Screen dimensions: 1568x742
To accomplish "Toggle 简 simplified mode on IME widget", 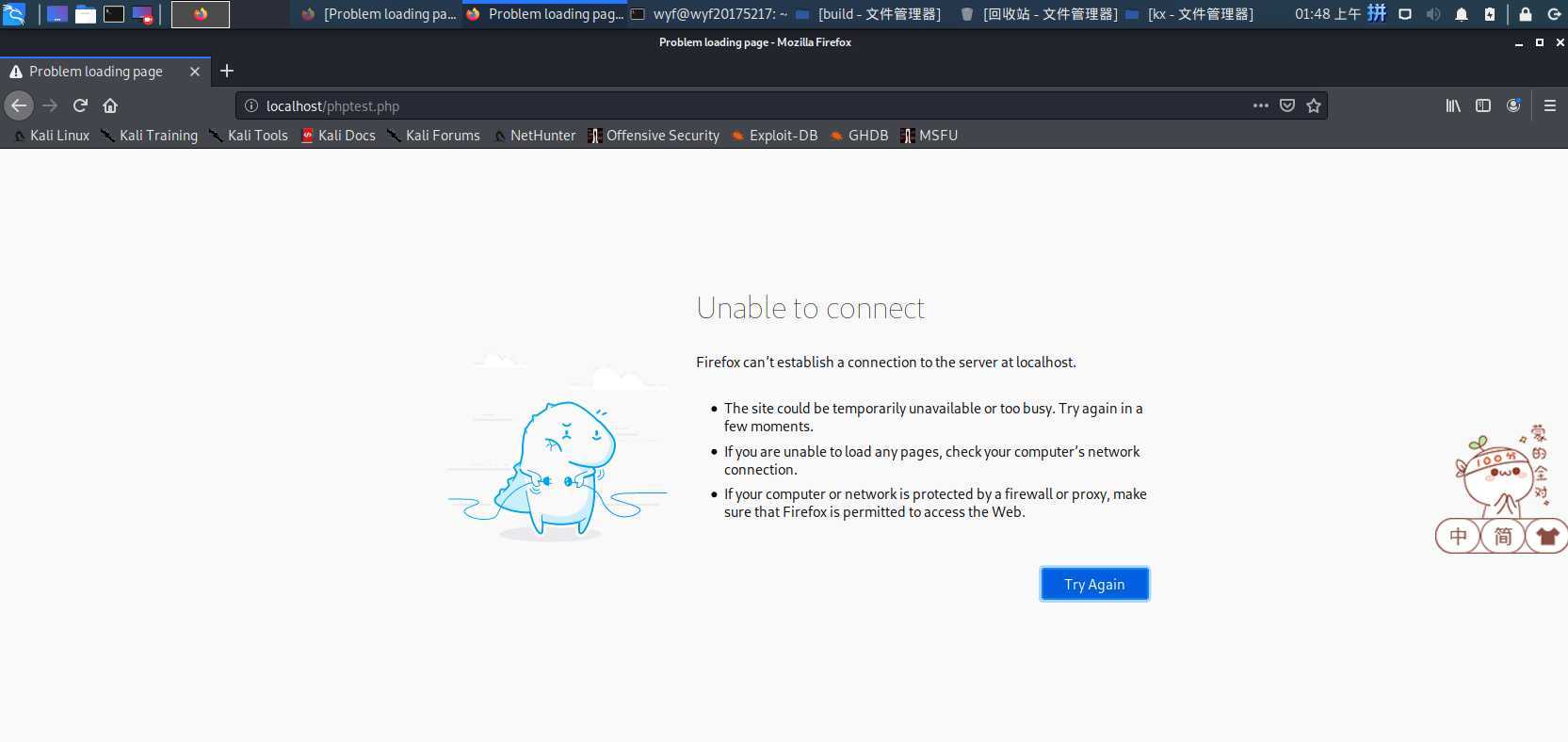I will tap(1503, 537).
